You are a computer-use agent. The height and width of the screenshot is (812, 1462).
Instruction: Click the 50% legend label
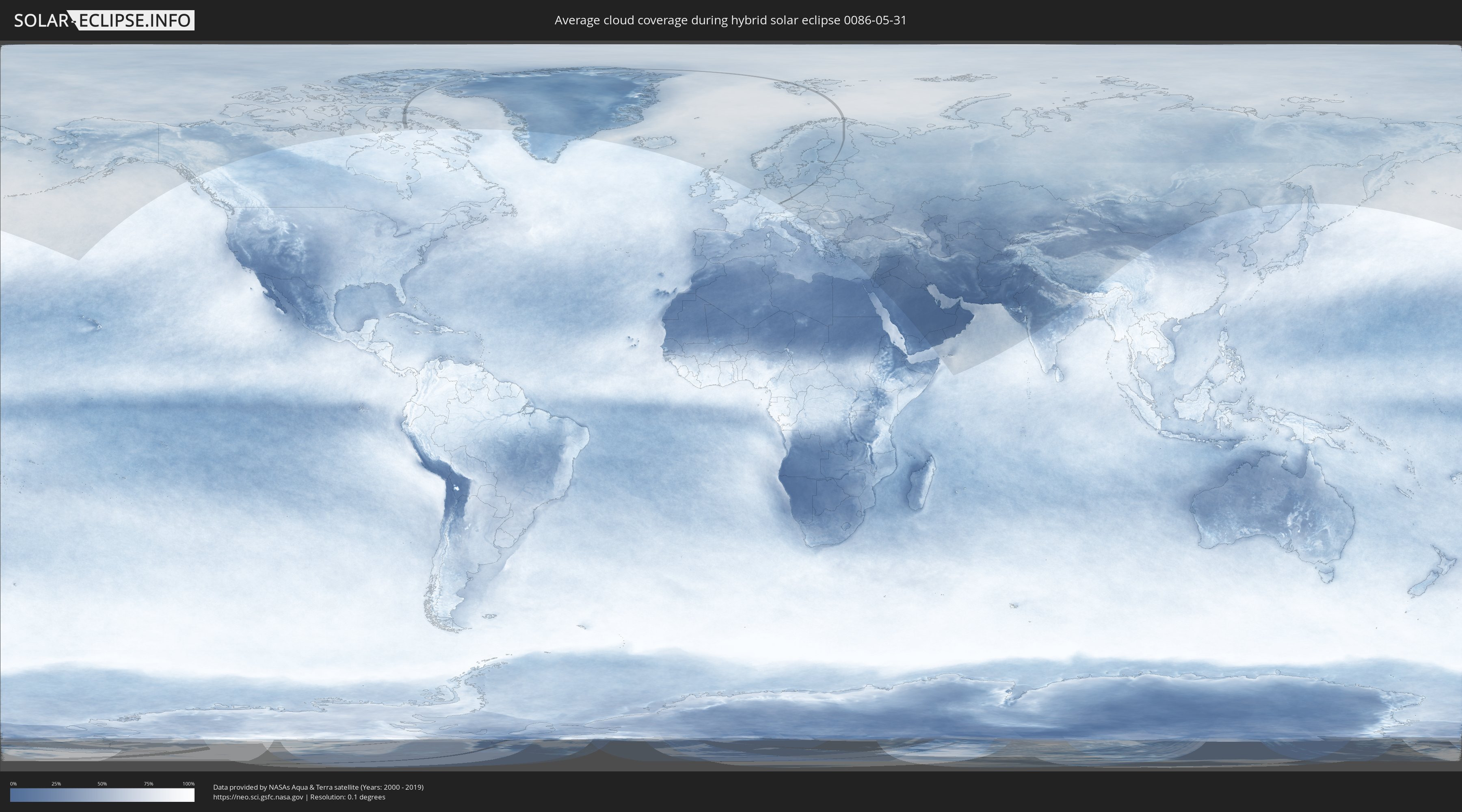tap(102, 784)
